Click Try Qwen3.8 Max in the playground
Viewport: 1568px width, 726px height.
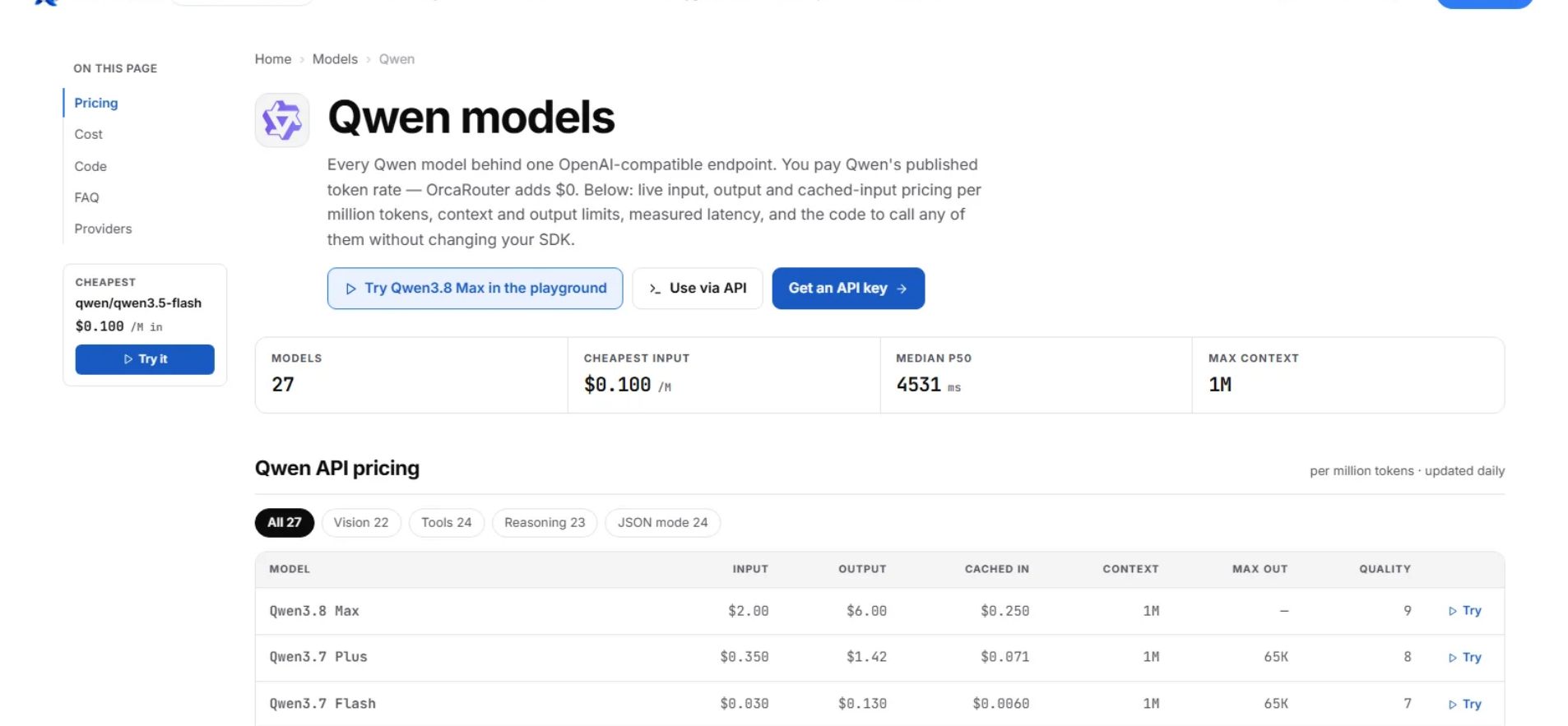475,289
